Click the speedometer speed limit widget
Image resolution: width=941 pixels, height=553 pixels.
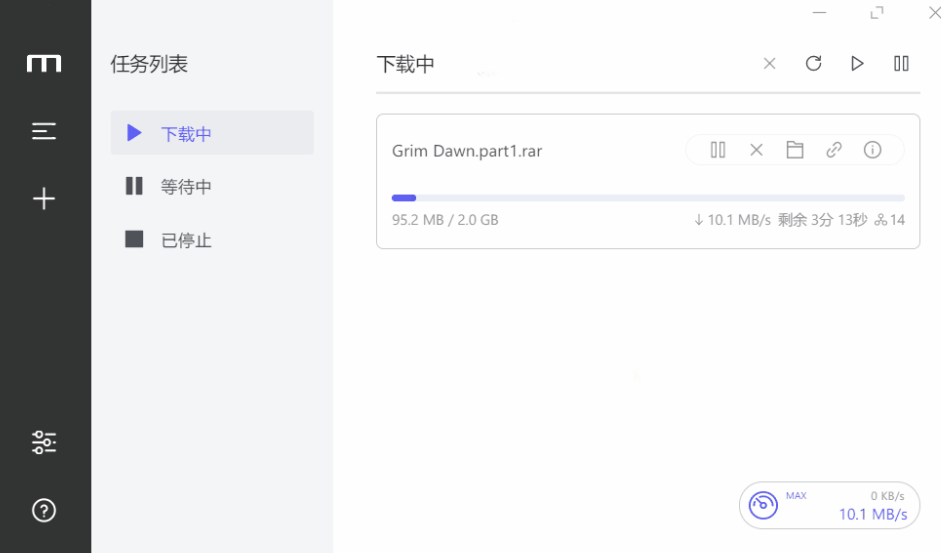[764, 504]
